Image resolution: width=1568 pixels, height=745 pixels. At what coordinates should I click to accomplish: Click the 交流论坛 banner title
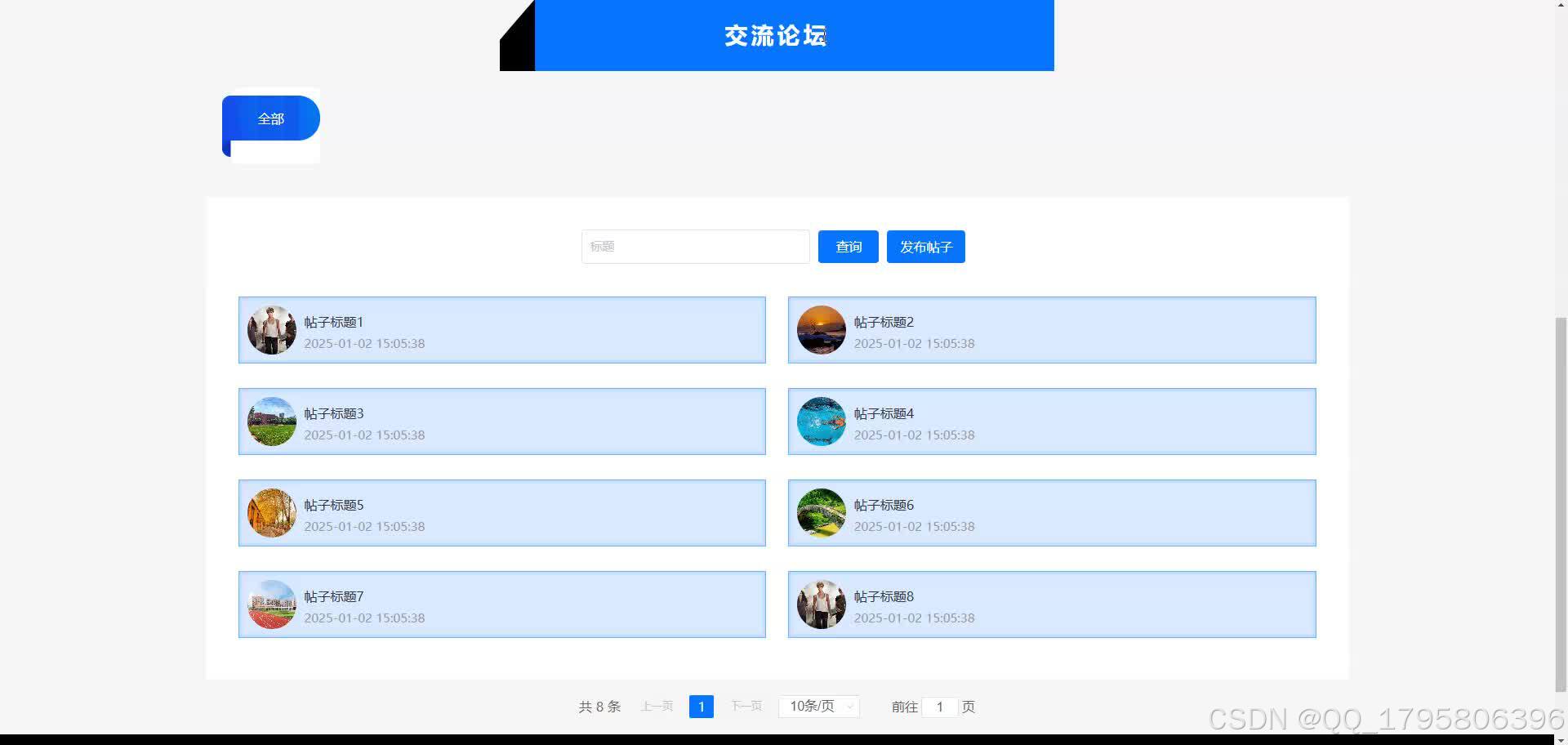(776, 36)
